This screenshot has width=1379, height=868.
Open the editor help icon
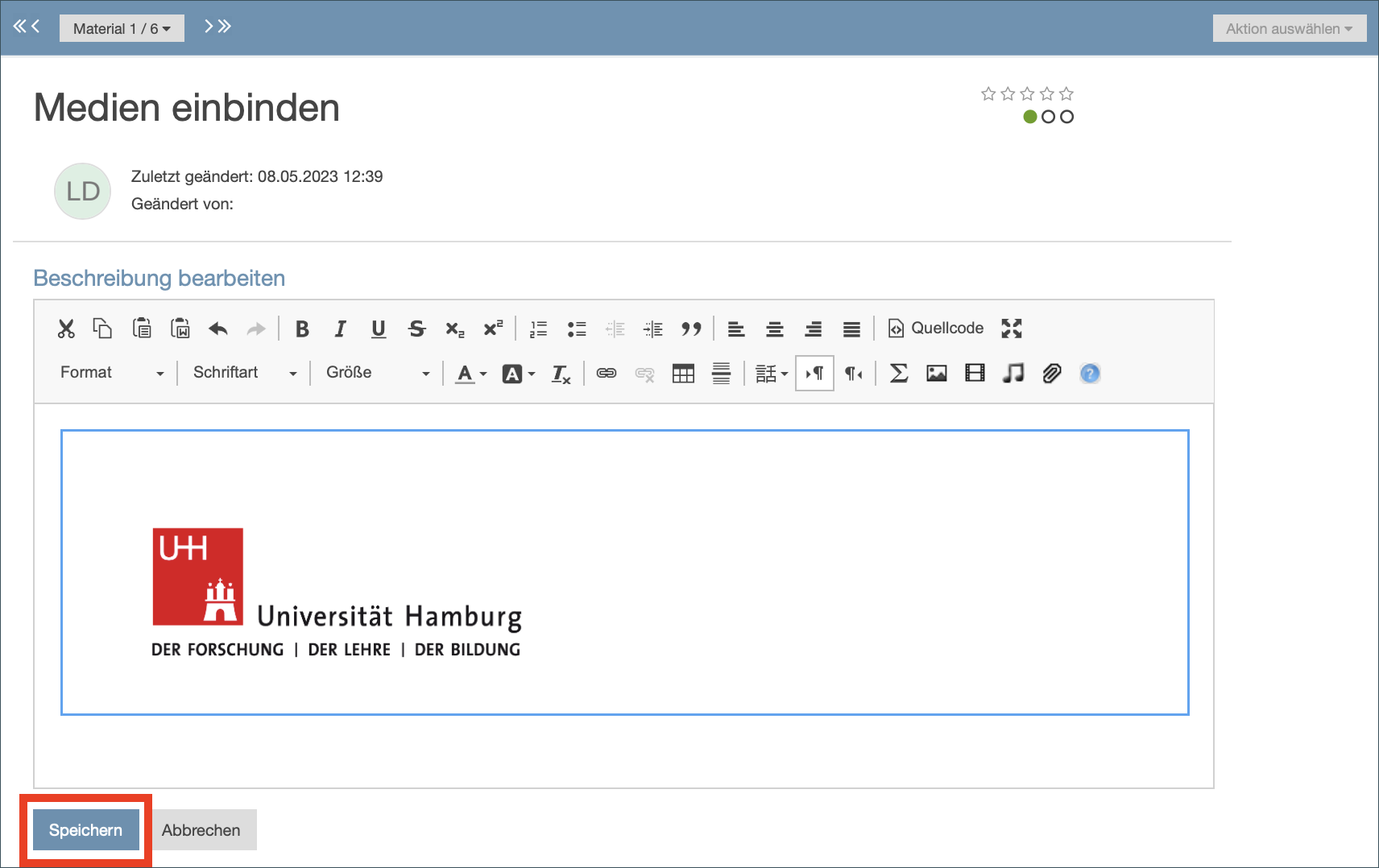point(1090,374)
